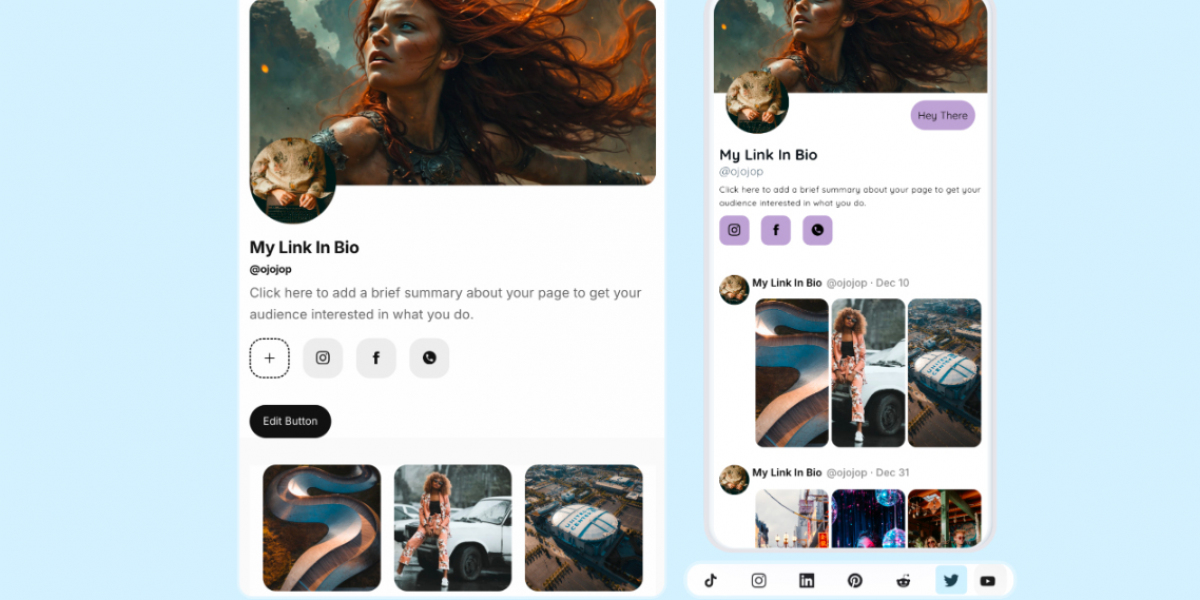
Task: Tap the purple Instagram icon in phone preview
Action: (734, 230)
